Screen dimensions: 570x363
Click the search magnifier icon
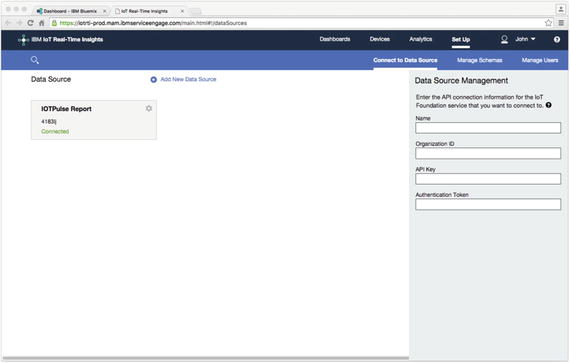[x=35, y=60]
